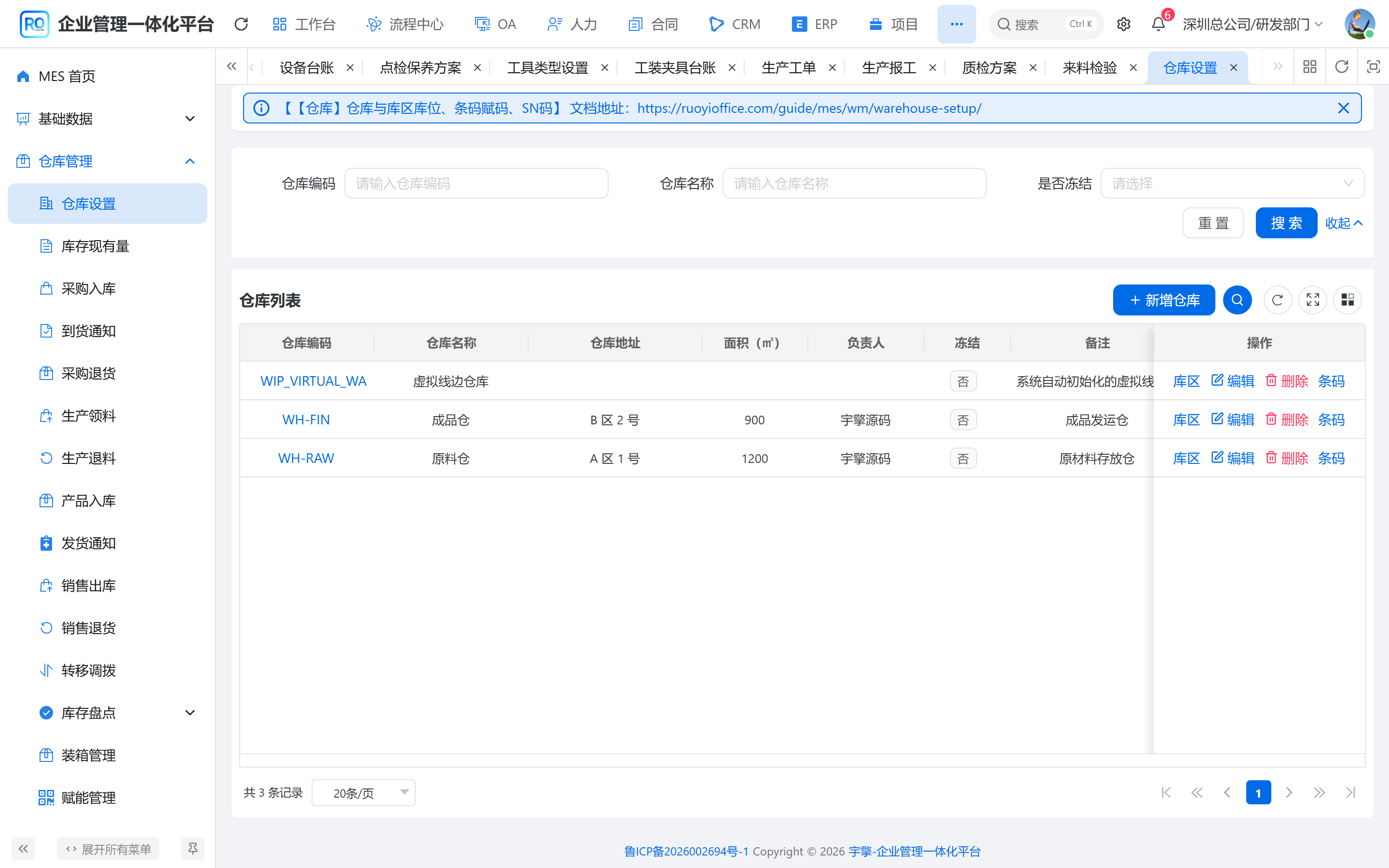Refresh the warehouse list table
Screen dimensions: 1389x868
tap(1277, 299)
